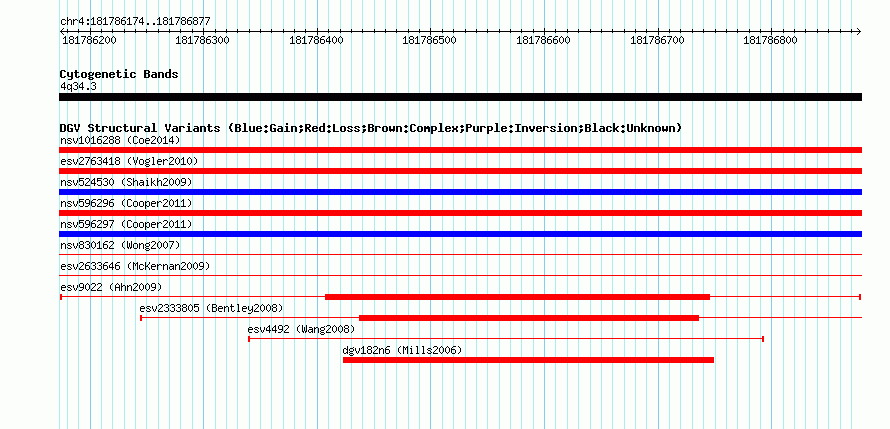
Task: Click ruler tick label 181786500
Action: (430, 40)
